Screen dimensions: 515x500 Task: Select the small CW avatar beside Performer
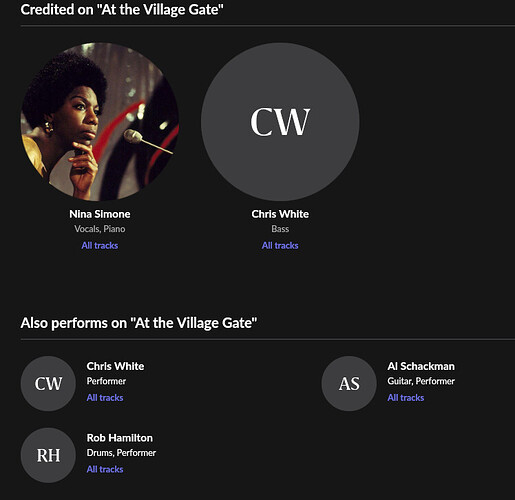[x=48, y=383]
